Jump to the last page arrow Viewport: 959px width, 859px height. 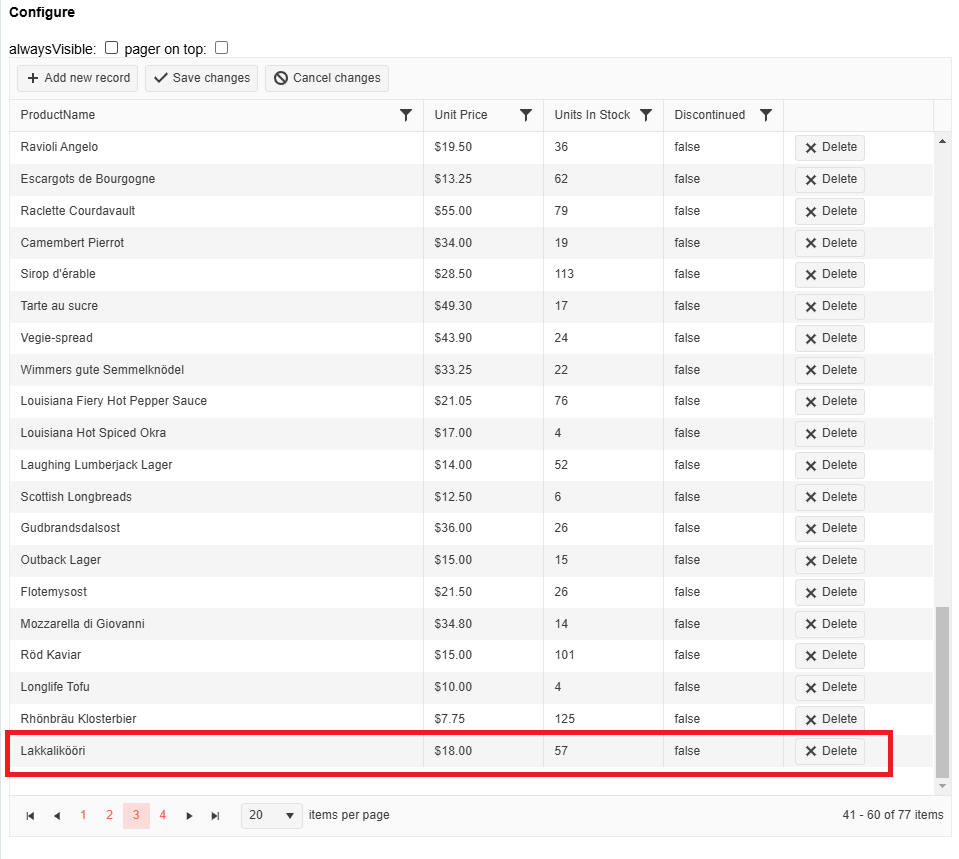pyautogui.click(x=215, y=816)
